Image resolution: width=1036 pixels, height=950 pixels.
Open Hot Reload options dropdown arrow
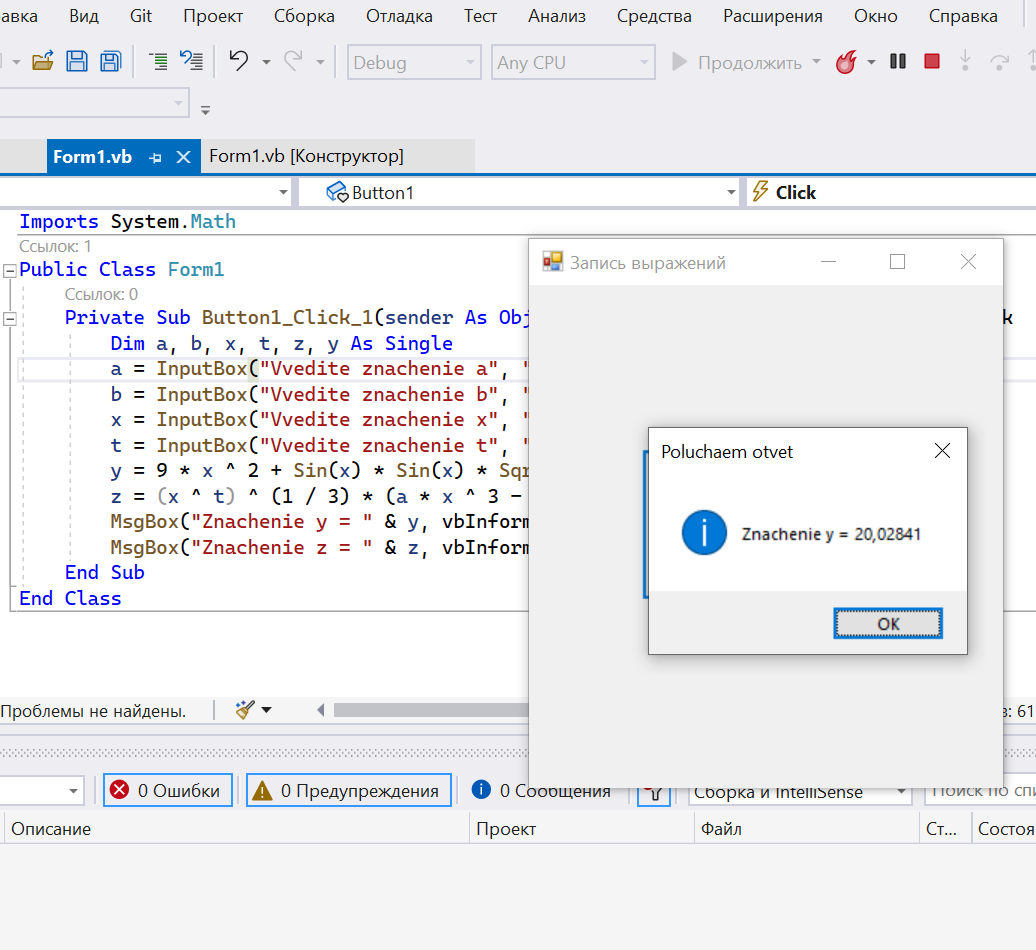pyautogui.click(x=871, y=62)
